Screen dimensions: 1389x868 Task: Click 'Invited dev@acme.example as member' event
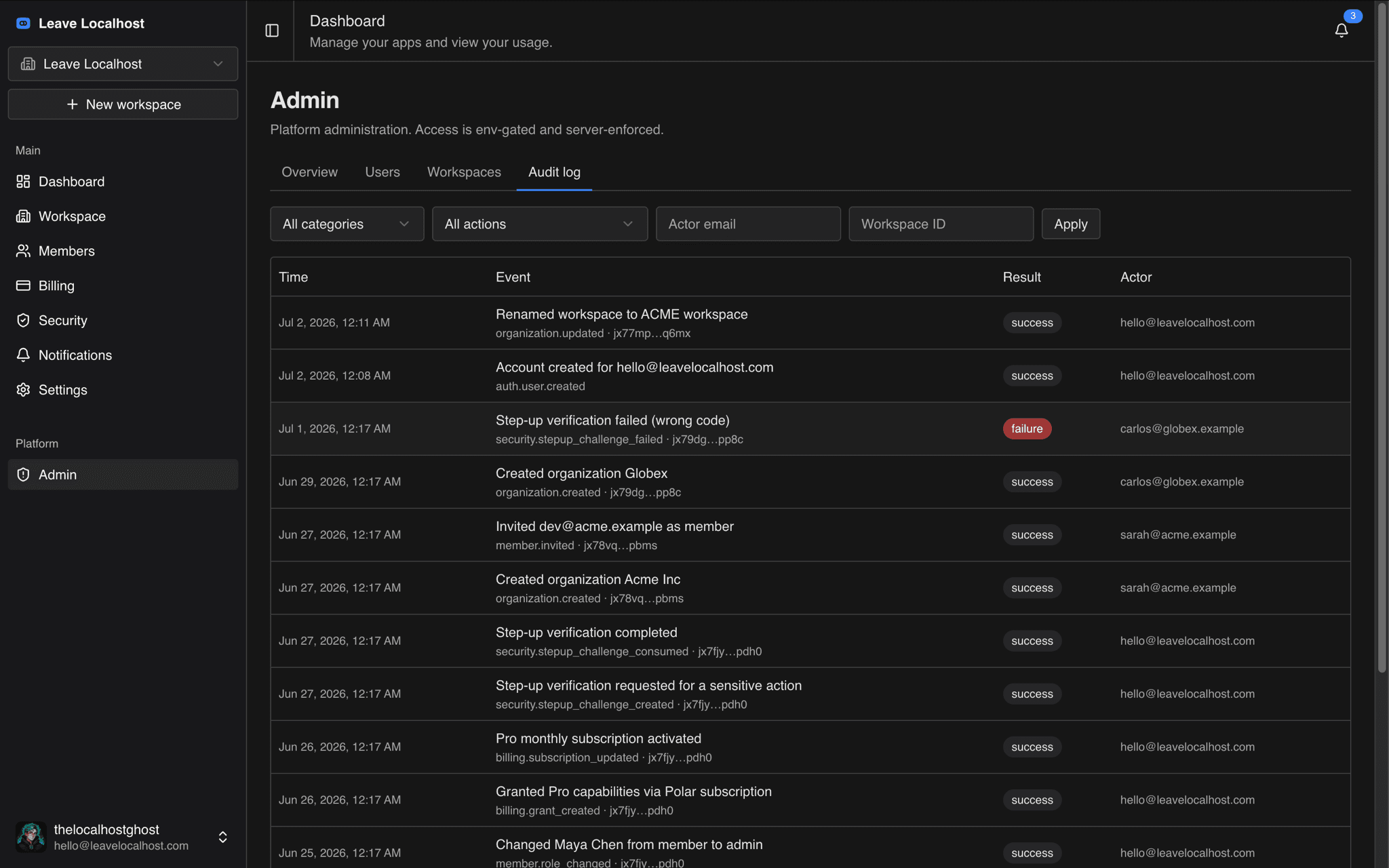coord(614,526)
